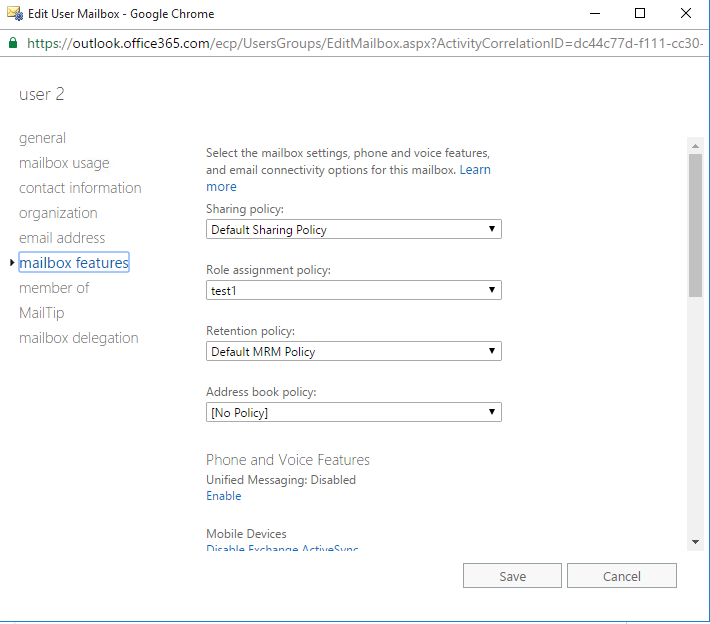Click the 'Role assignment policy:' label
This screenshot has width=710, height=624.
(269, 270)
